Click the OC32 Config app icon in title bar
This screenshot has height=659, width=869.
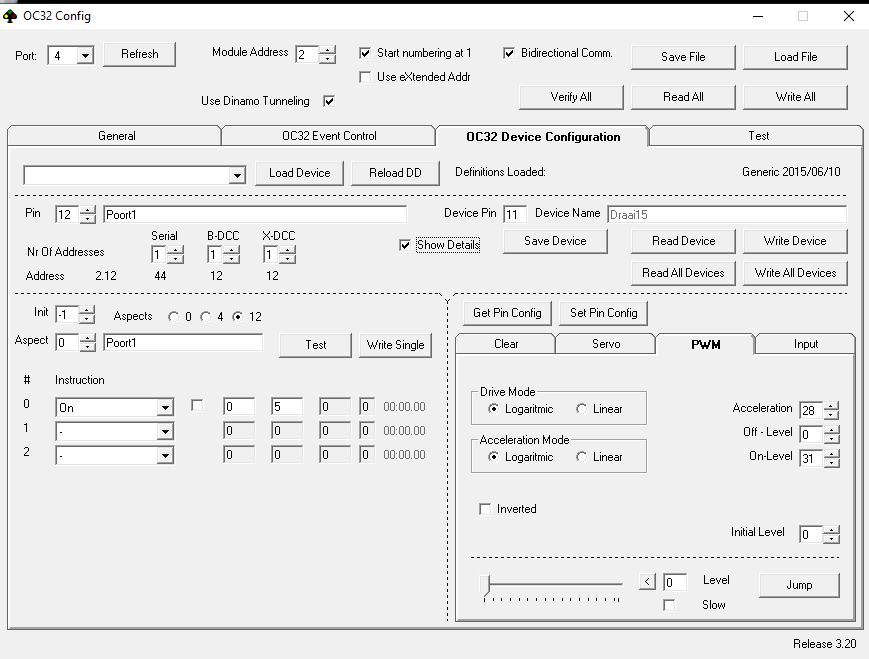point(11,16)
